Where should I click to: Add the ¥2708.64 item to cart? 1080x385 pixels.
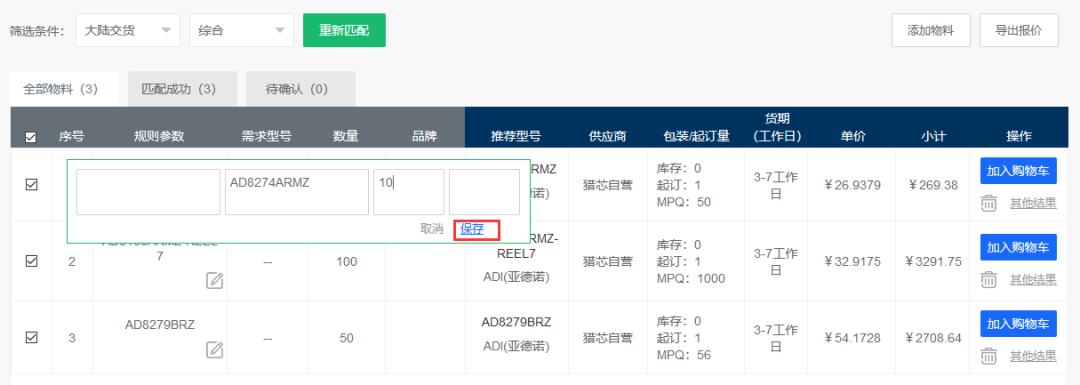(x=1018, y=324)
